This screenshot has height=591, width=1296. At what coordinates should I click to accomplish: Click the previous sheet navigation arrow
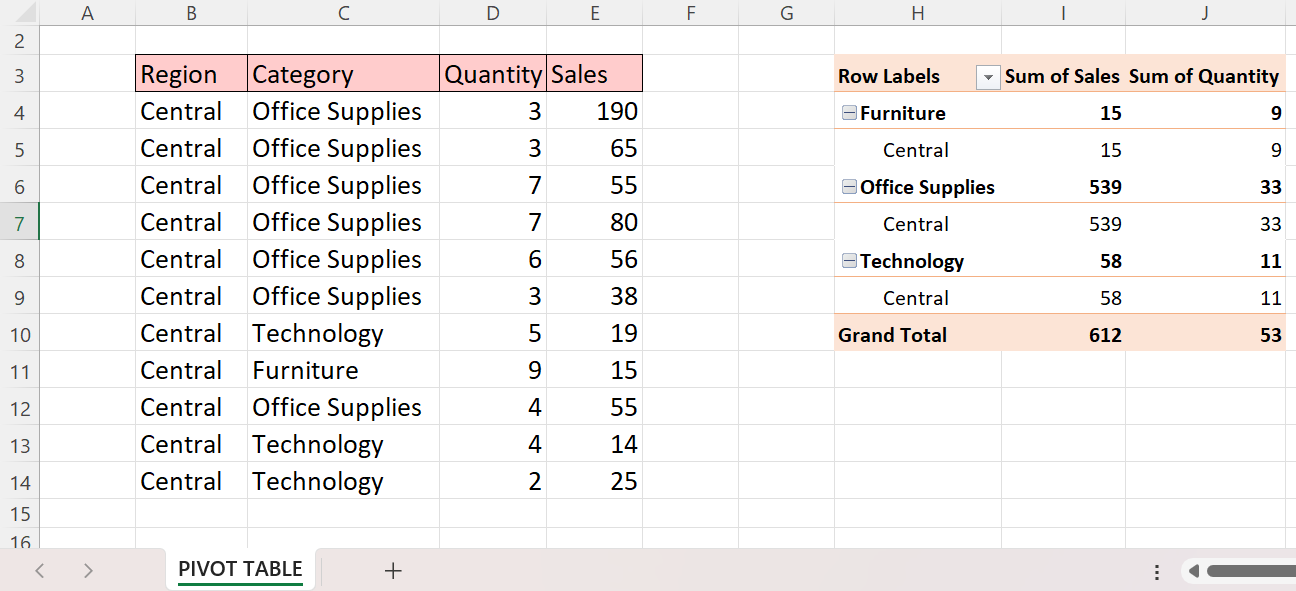[x=40, y=571]
